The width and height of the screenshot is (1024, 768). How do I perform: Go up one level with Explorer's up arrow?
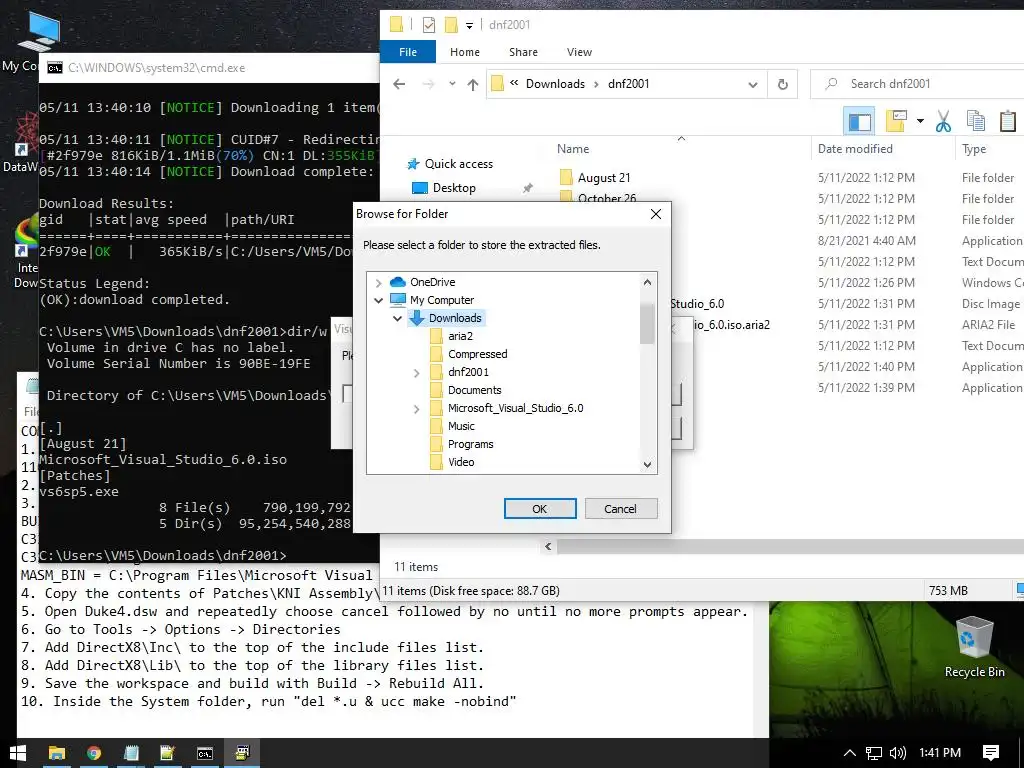(x=473, y=84)
